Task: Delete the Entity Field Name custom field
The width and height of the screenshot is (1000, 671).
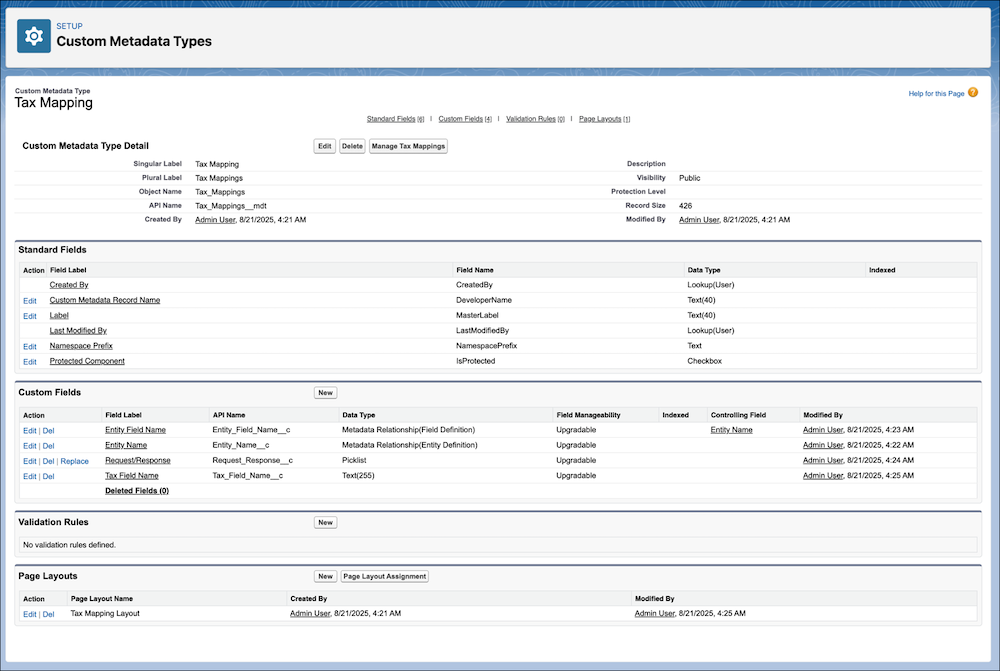Action: (48, 431)
